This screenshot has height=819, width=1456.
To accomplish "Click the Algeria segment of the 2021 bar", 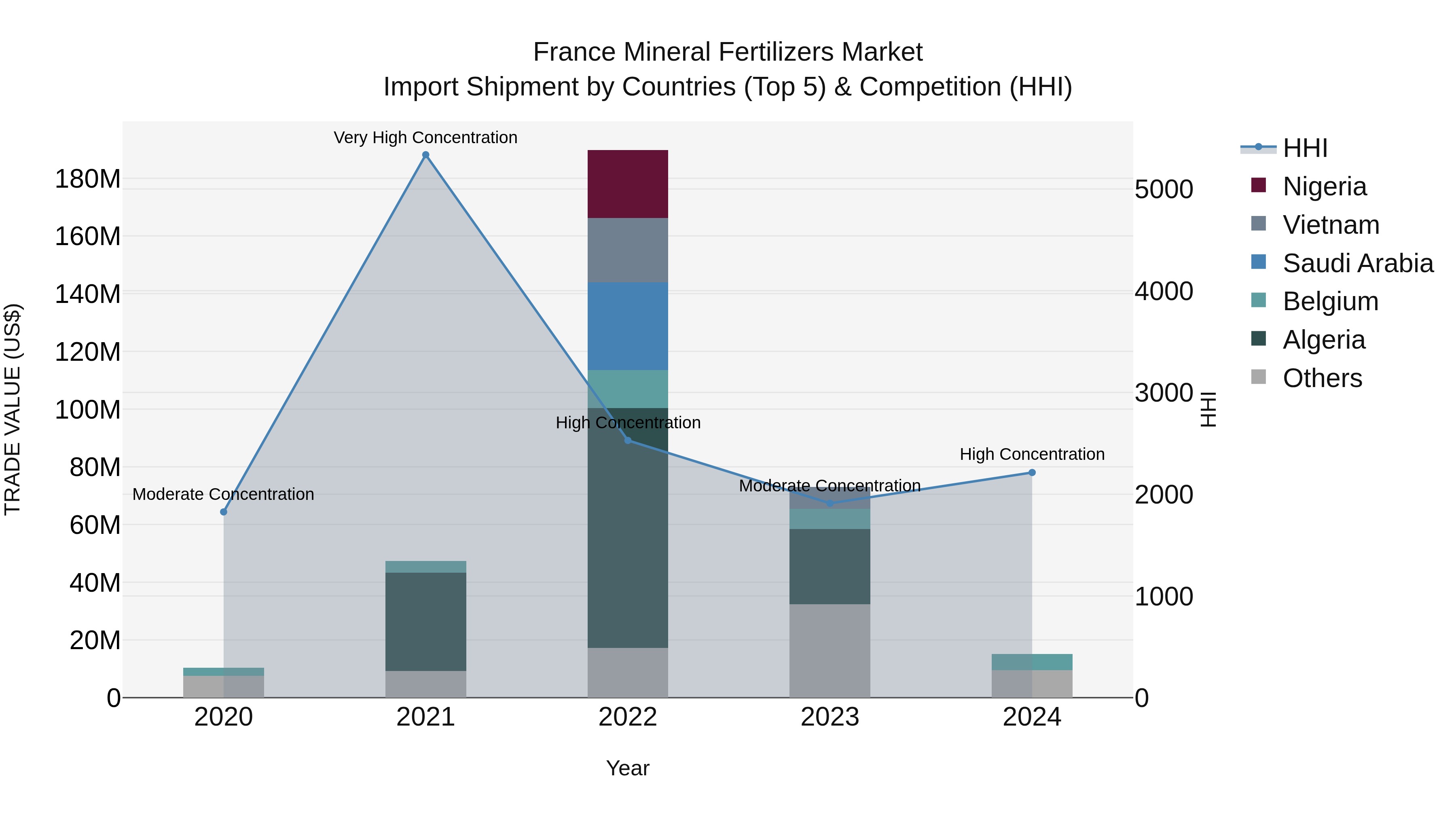I will [425, 622].
